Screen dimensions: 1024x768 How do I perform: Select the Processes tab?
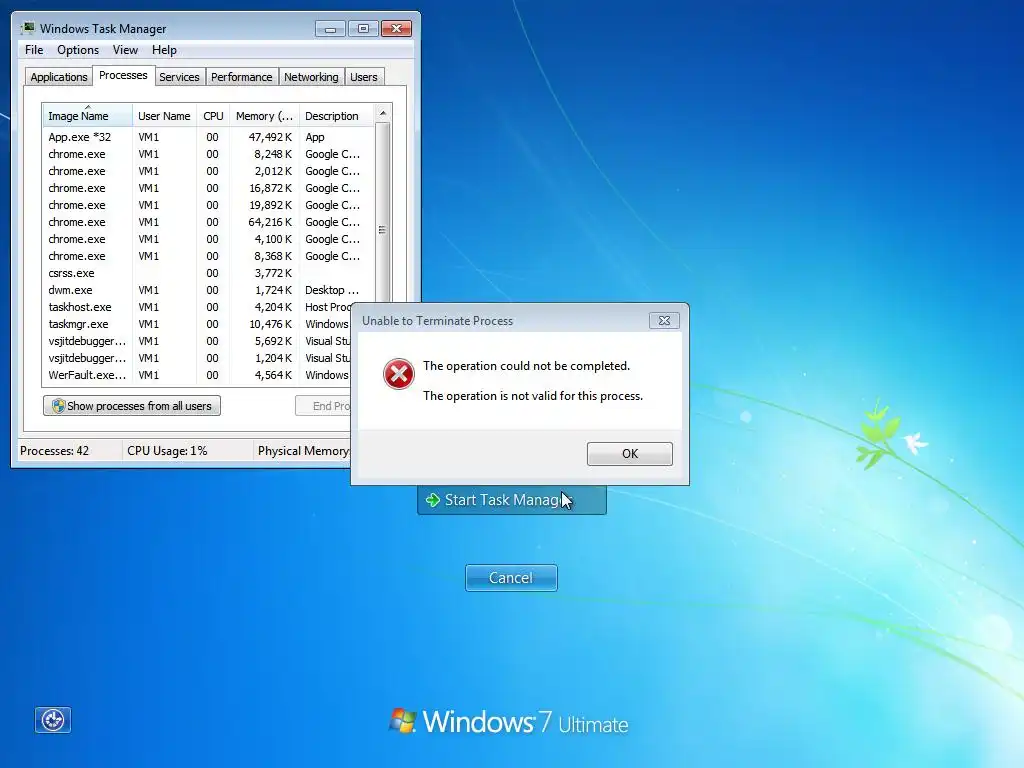pyautogui.click(x=123, y=75)
